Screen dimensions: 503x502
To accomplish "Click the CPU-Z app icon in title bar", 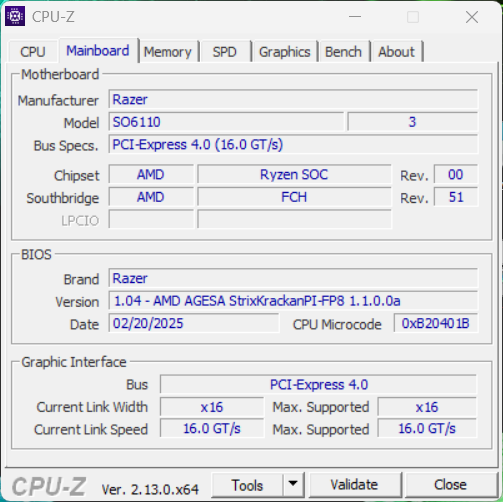I will 15,16.
